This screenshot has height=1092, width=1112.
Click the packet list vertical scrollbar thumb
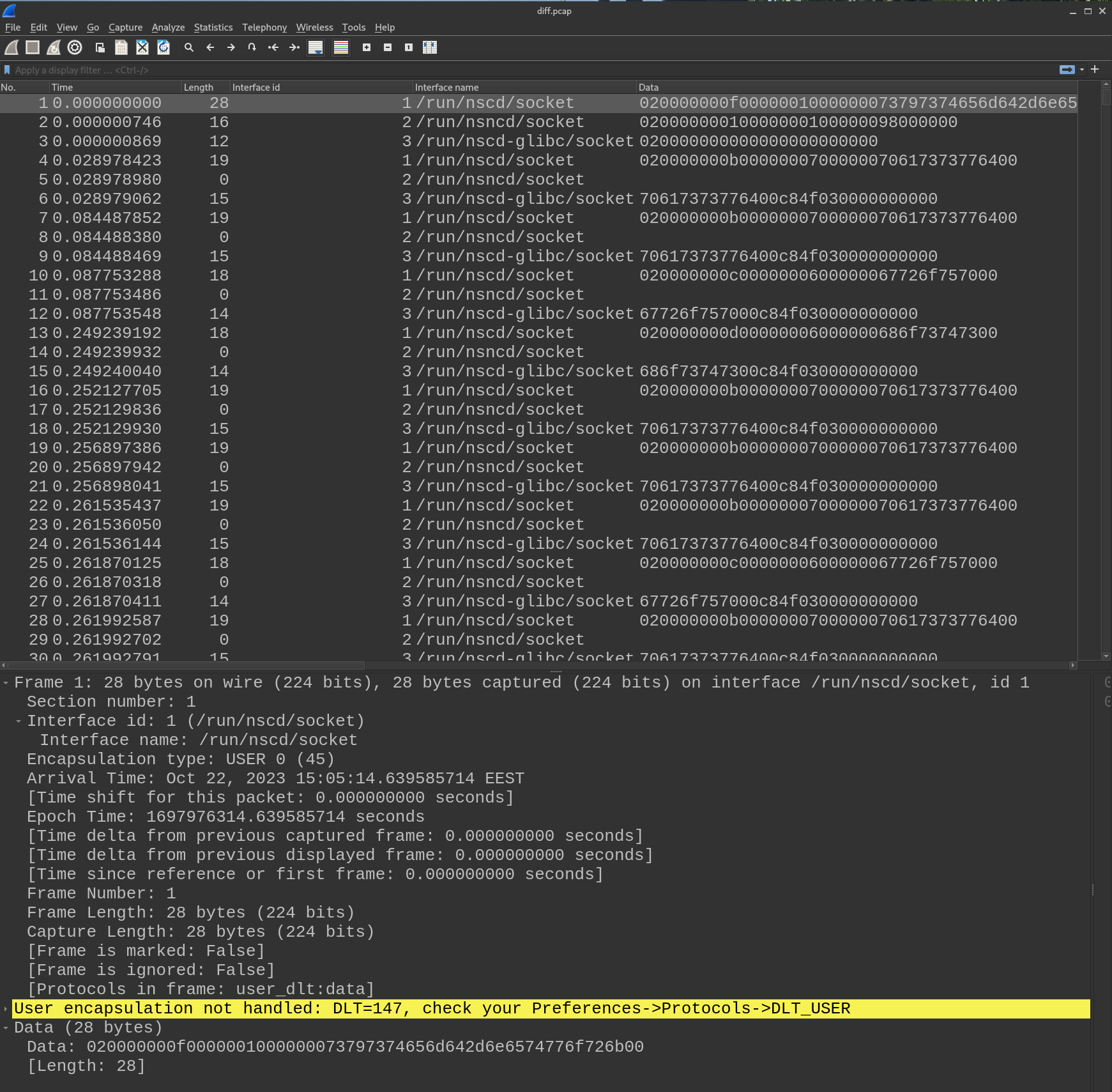click(1106, 97)
